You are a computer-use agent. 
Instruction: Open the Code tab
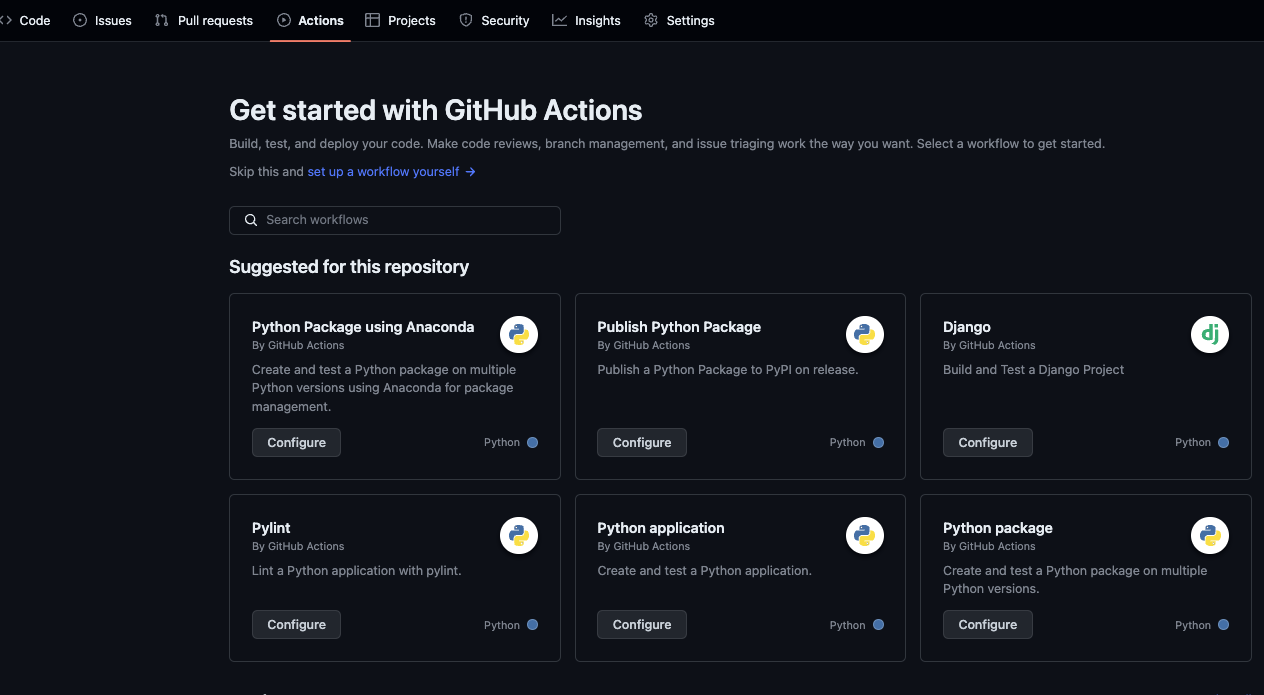[25, 20]
